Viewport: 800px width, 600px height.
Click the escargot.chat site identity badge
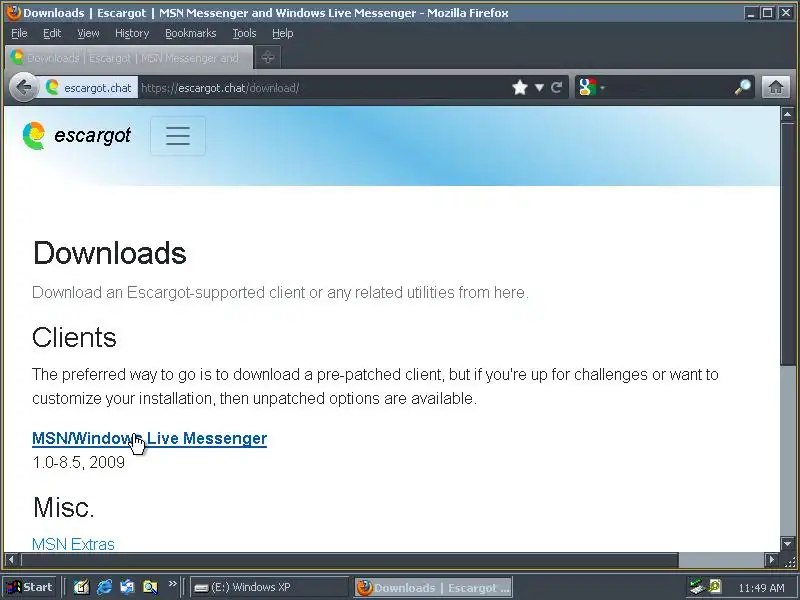(x=90, y=88)
